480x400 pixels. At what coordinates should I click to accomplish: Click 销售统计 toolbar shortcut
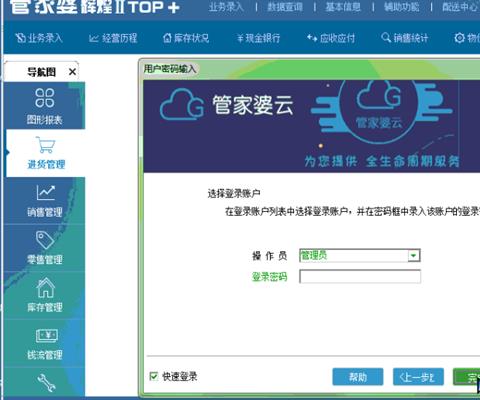404,38
